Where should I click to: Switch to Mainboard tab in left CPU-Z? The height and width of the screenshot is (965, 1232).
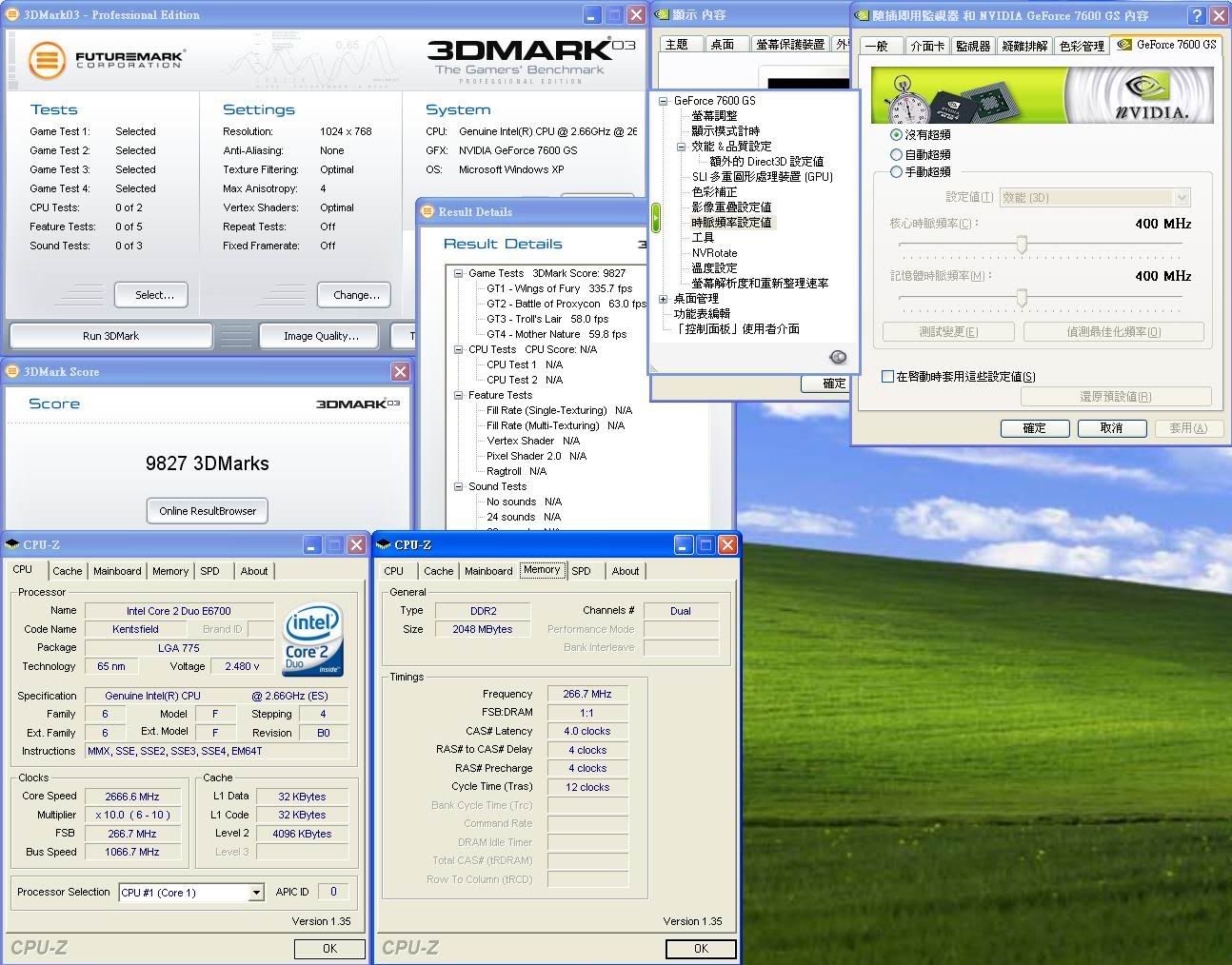point(117,571)
